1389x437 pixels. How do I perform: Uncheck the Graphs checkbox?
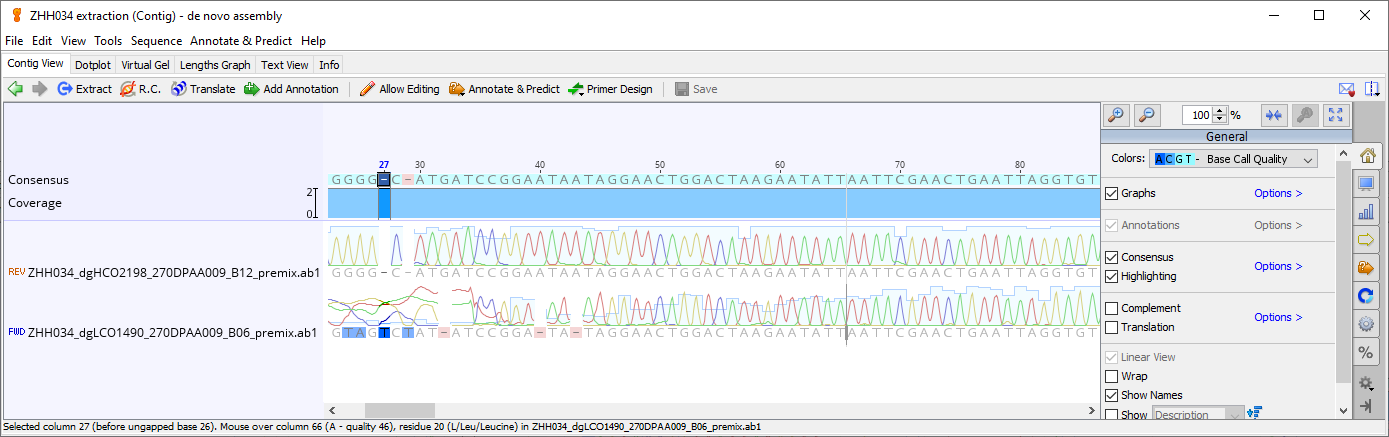(1112, 193)
